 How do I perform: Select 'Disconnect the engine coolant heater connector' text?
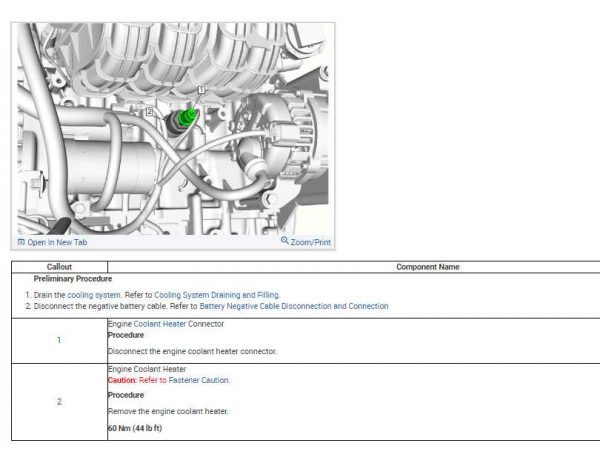192,351
